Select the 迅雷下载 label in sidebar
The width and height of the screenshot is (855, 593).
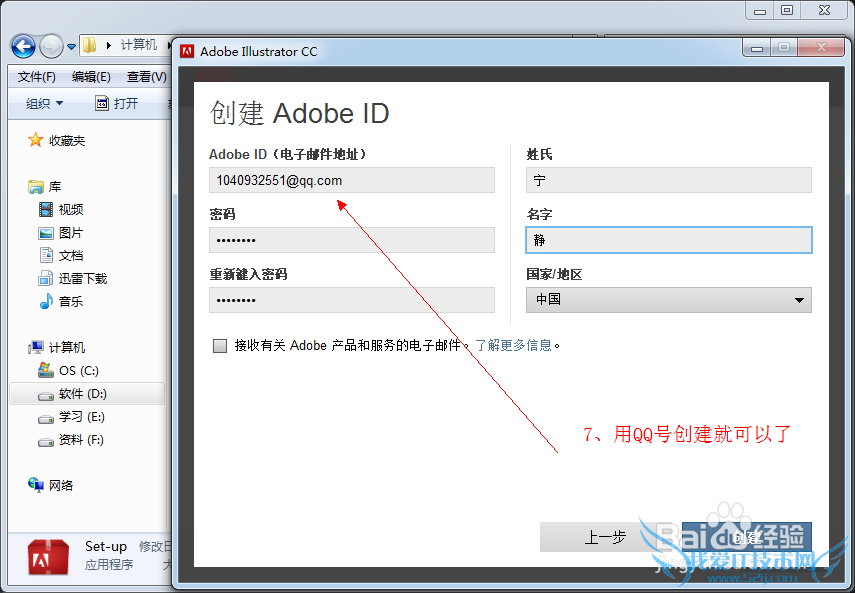pyautogui.click(x=83, y=279)
